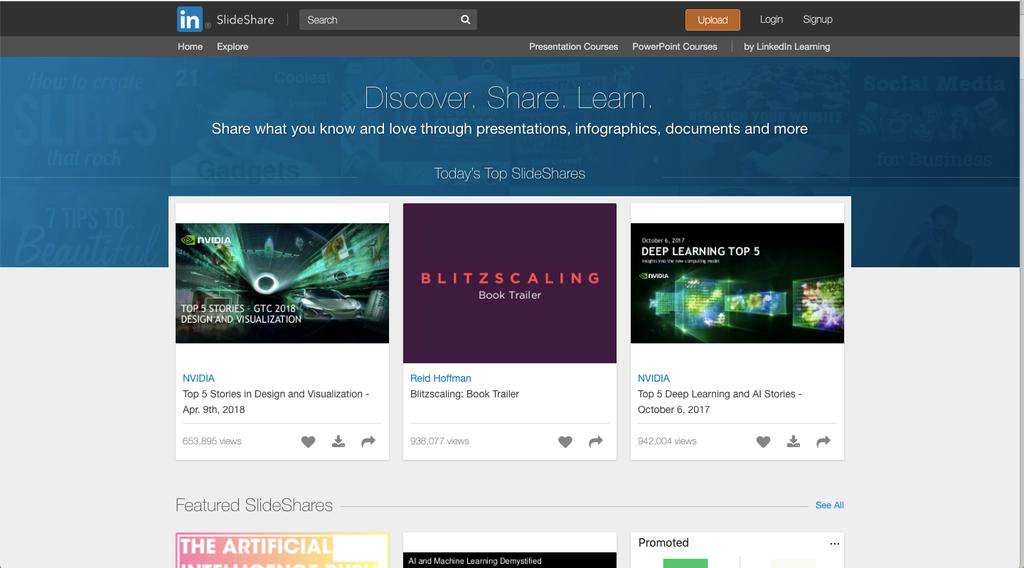Click the 938,077 views count
The height and width of the screenshot is (568, 1024).
[x=440, y=441]
